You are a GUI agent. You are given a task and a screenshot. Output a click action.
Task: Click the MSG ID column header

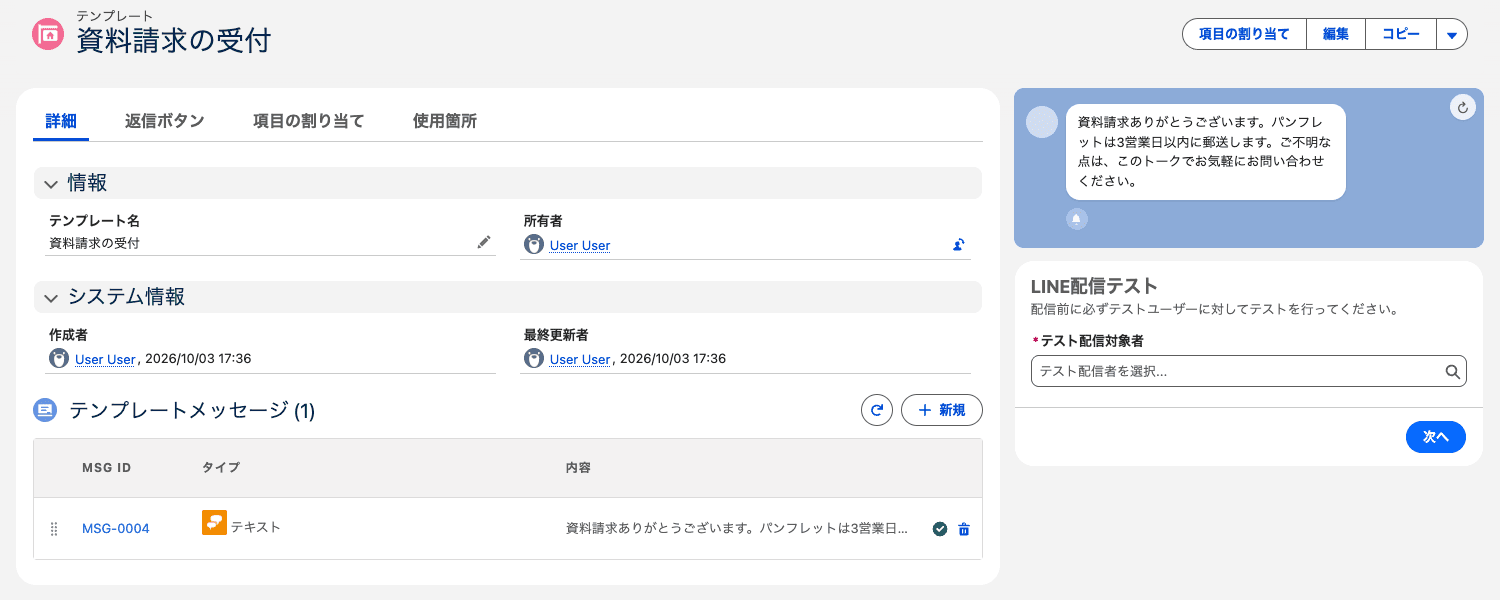[x=107, y=468]
